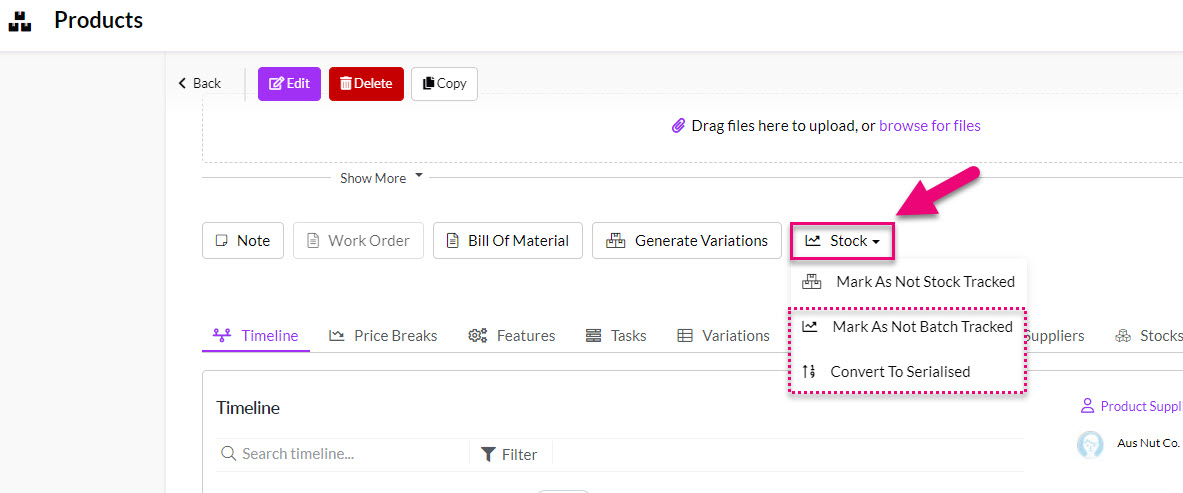Click the Products boxes icon in header

click(20, 21)
